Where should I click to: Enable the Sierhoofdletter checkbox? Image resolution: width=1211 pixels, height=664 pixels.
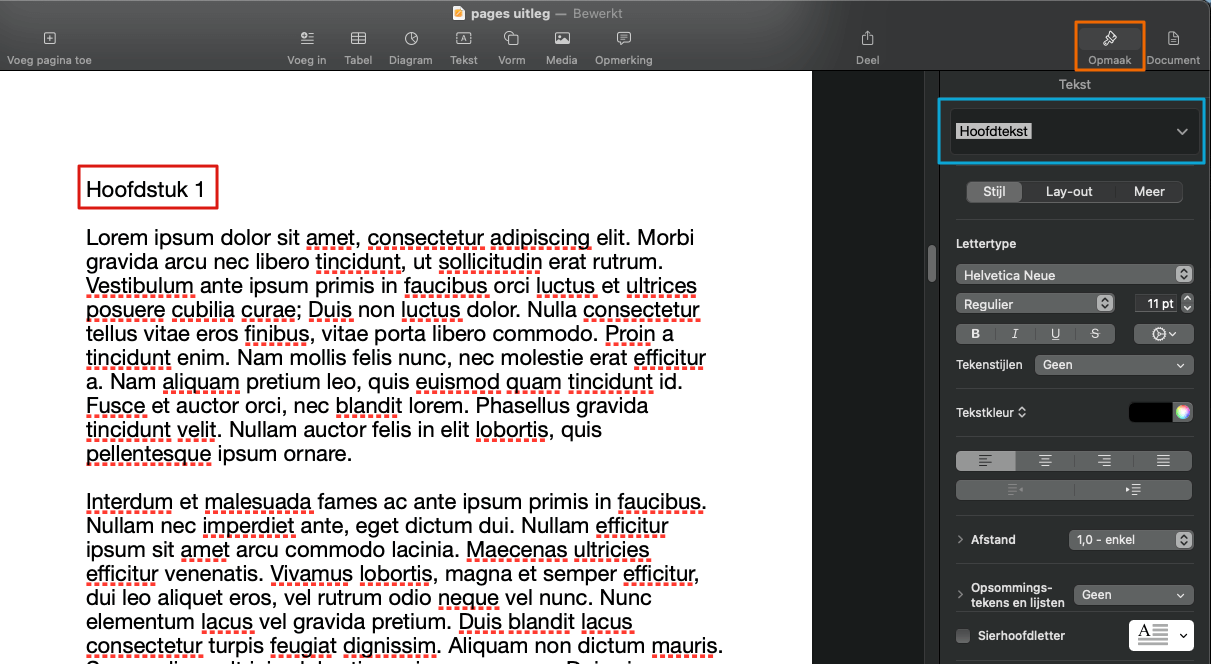963,636
